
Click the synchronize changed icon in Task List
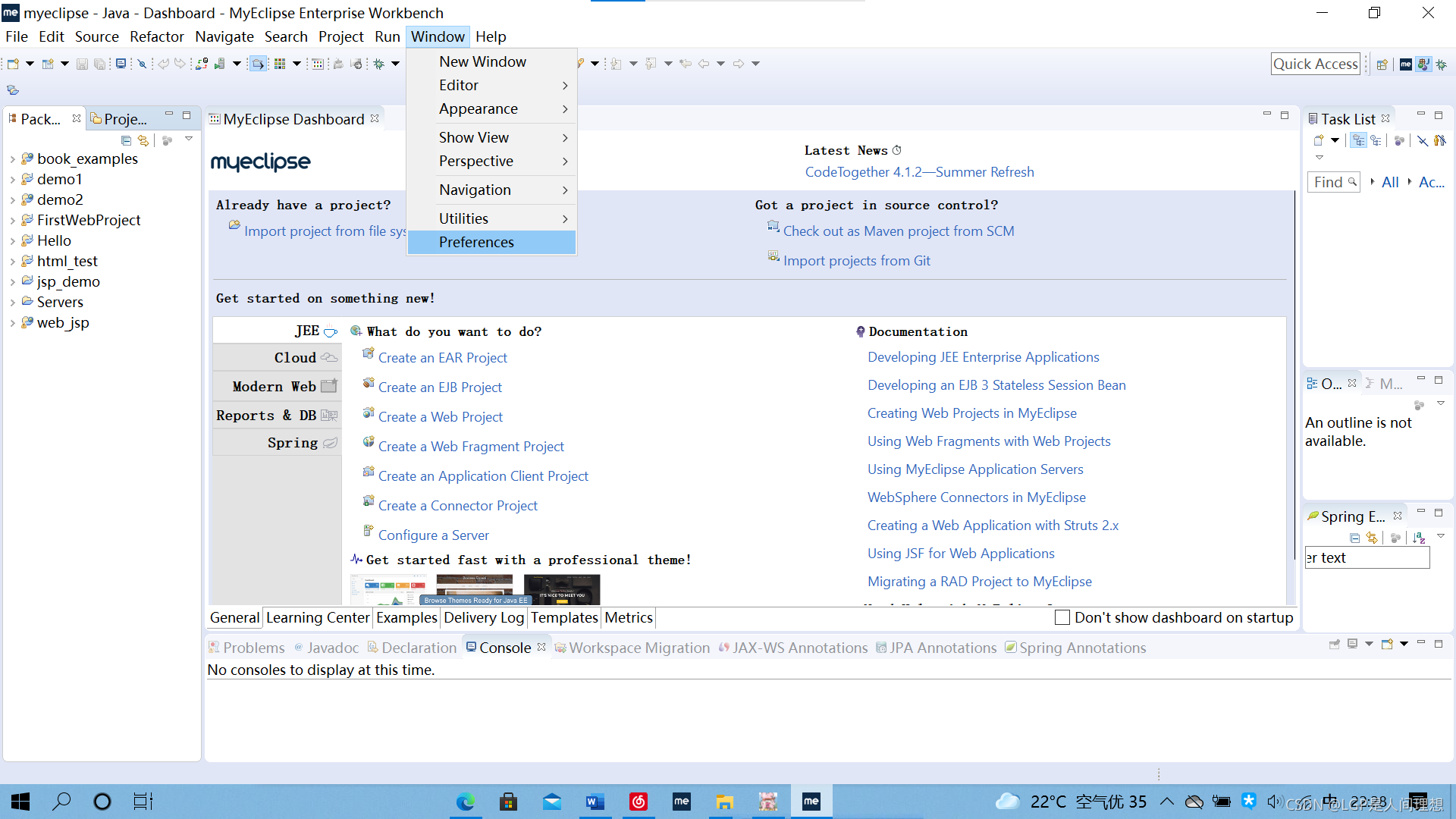[1399, 140]
